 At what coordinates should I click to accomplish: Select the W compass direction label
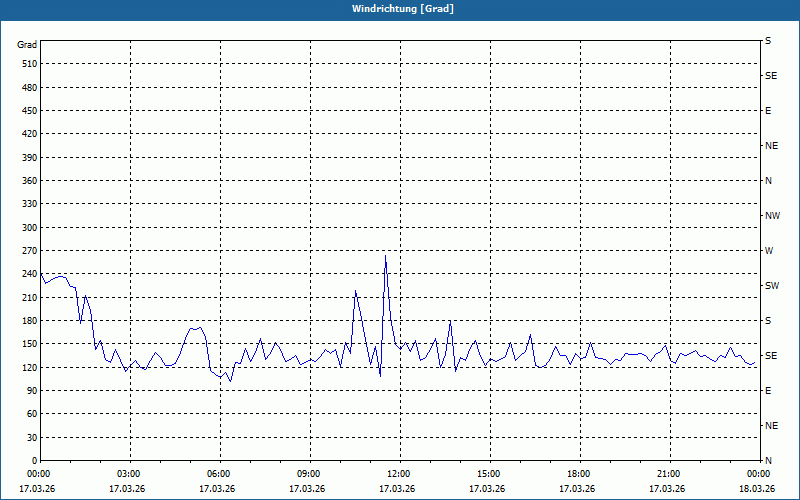[769, 251]
